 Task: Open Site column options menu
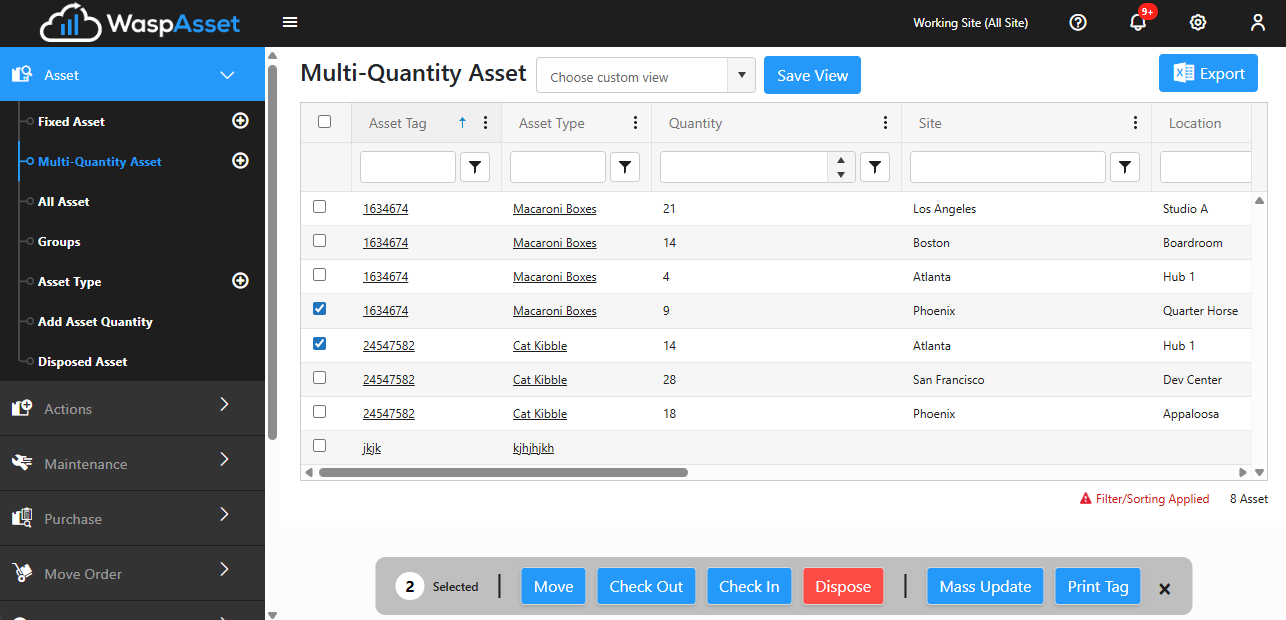point(1135,123)
